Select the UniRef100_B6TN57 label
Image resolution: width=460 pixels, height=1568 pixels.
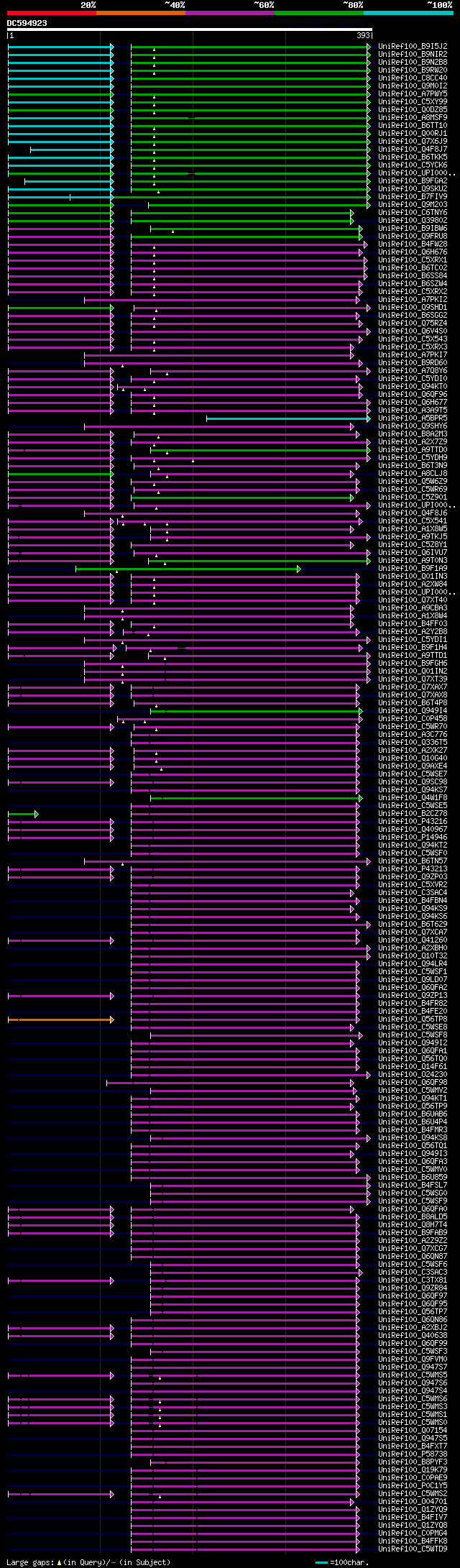coord(413,861)
